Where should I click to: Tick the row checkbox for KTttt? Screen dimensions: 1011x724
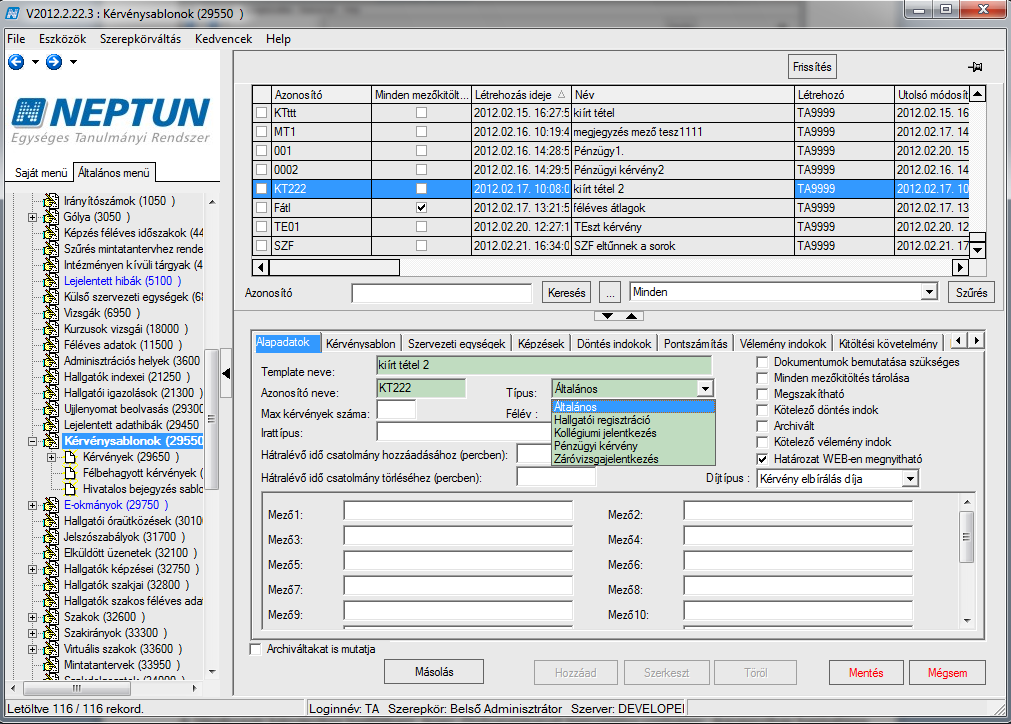tap(261, 113)
